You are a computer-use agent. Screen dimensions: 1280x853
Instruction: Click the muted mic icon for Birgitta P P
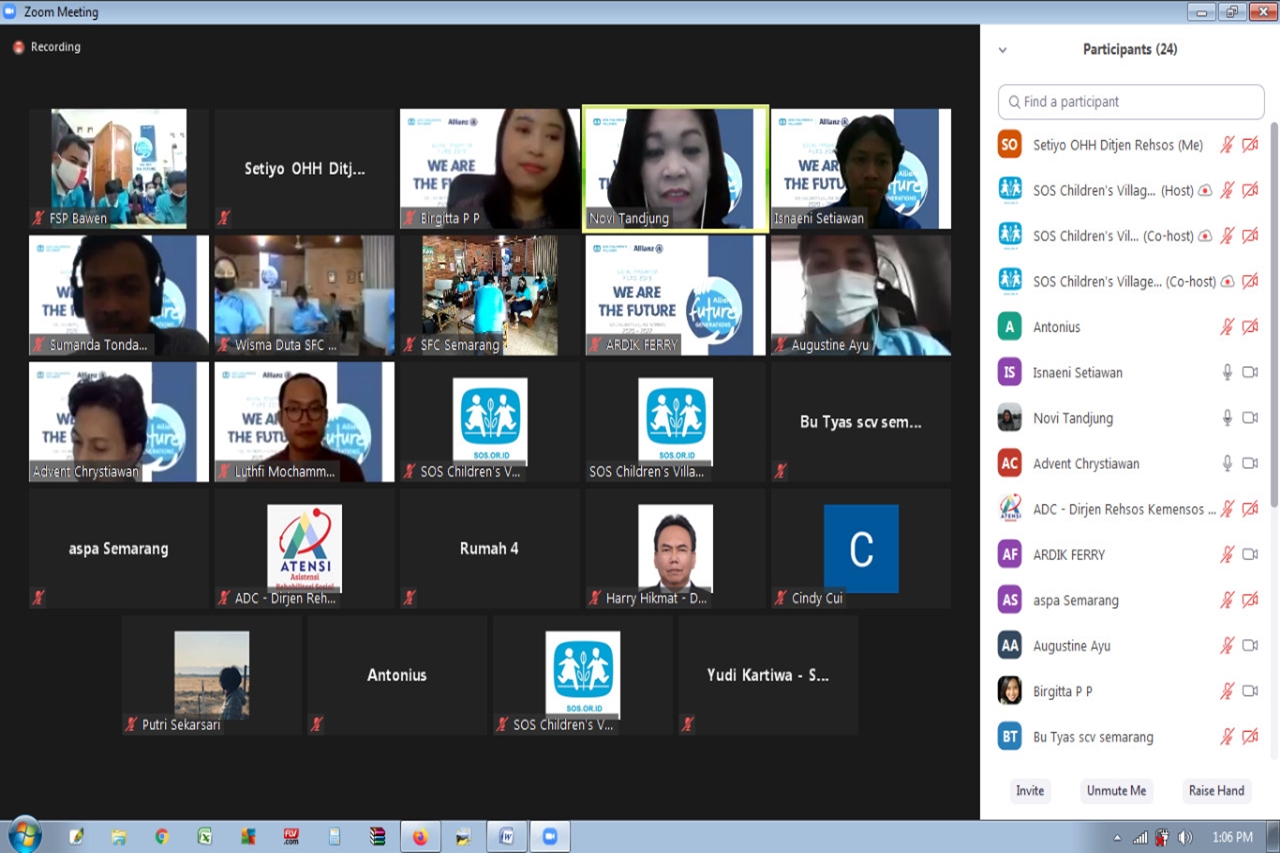pos(1227,691)
